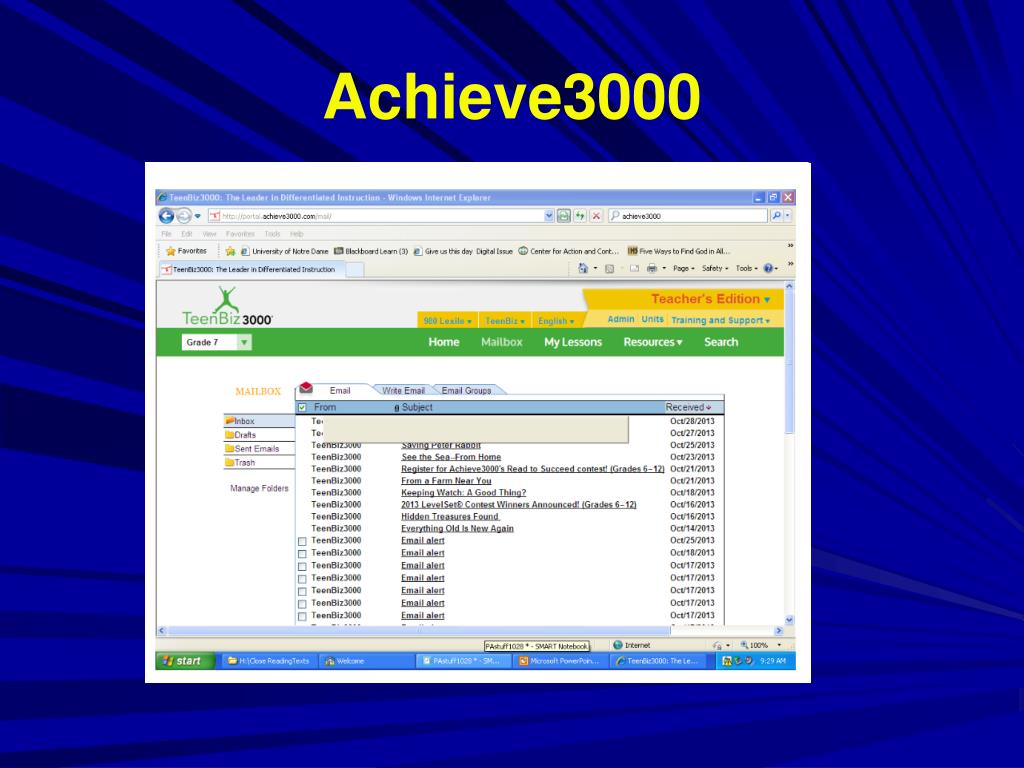Open the Resources dropdown in green bar

pyautogui.click(x=652, y=342)
